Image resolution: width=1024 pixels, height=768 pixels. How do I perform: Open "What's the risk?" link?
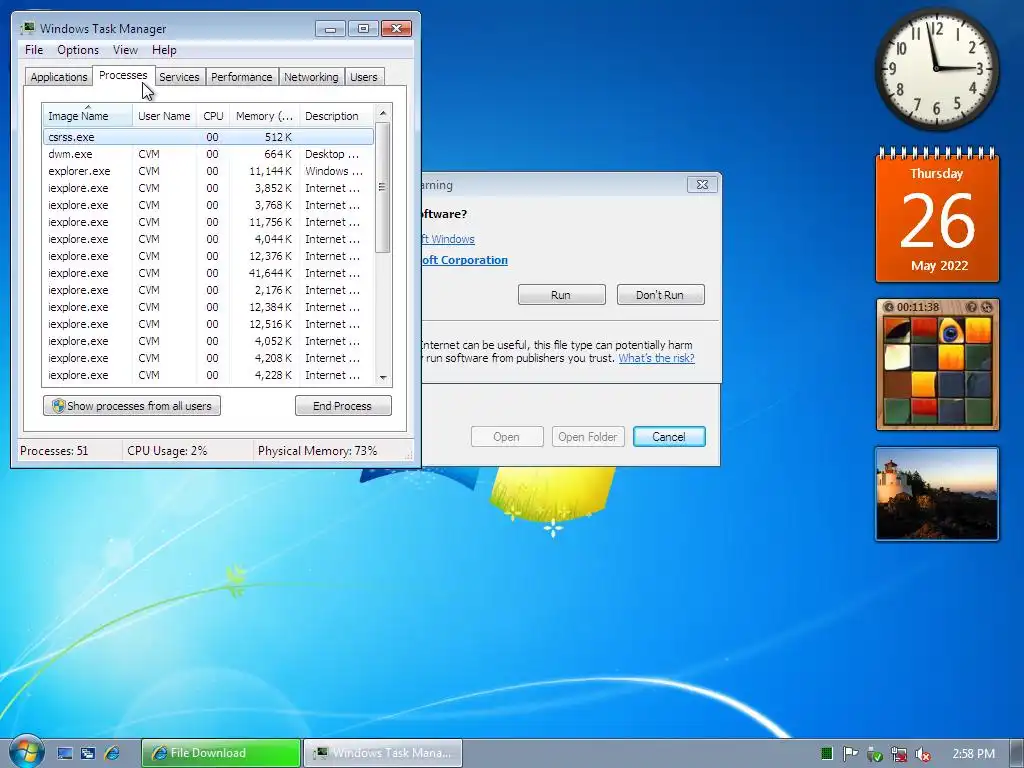point(656,358)
